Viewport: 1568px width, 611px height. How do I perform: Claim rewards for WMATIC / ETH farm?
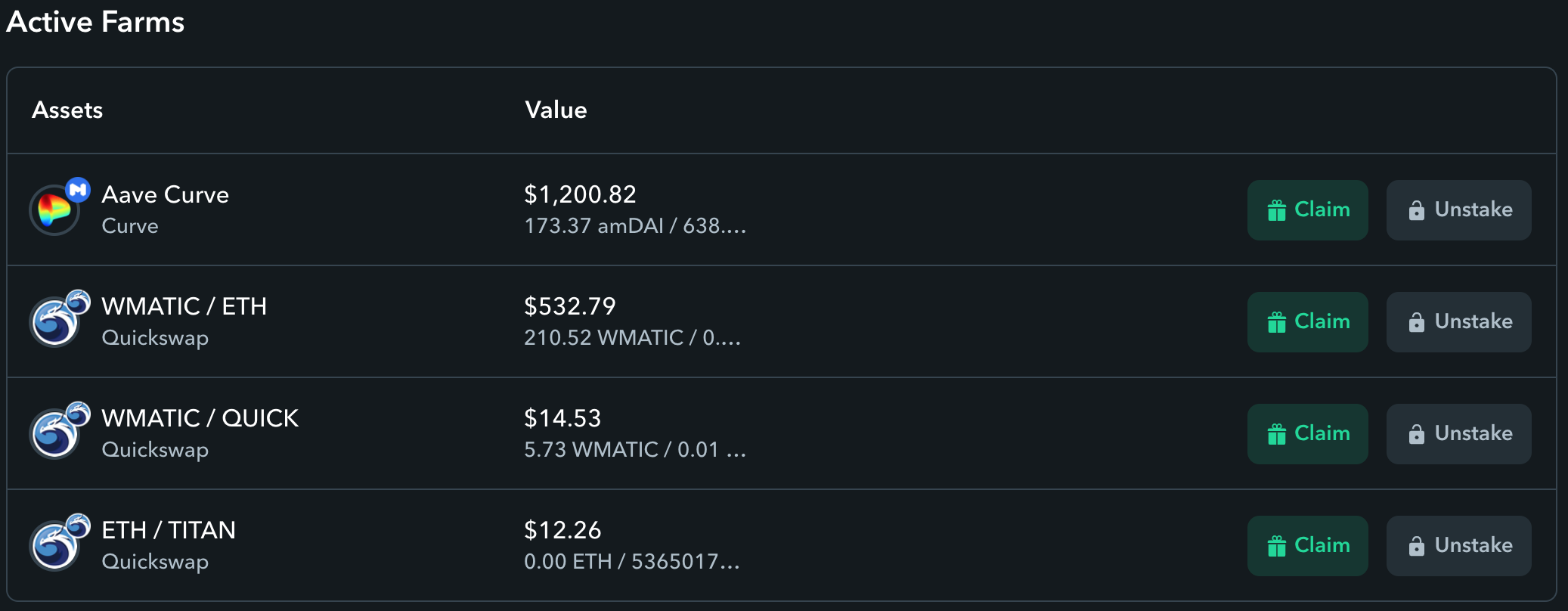tap(1308, 322)
